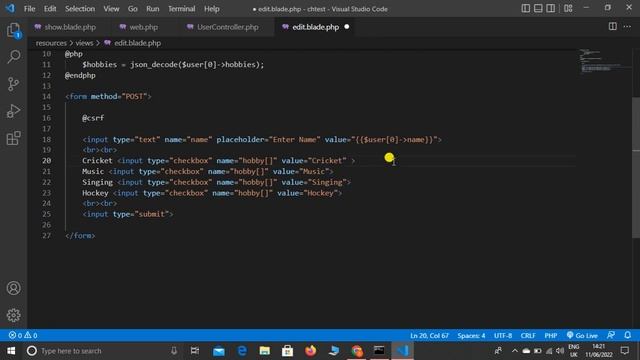Screen dimensions: 640x360
Task: Open the View menu
Action: tap(111, 9)
